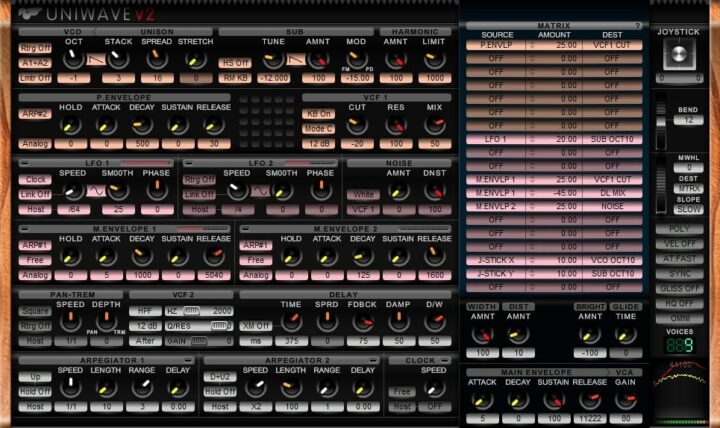Toggle the HQ OFF quality switch
This screenshot has width=720, height=428.
(680, 303)
